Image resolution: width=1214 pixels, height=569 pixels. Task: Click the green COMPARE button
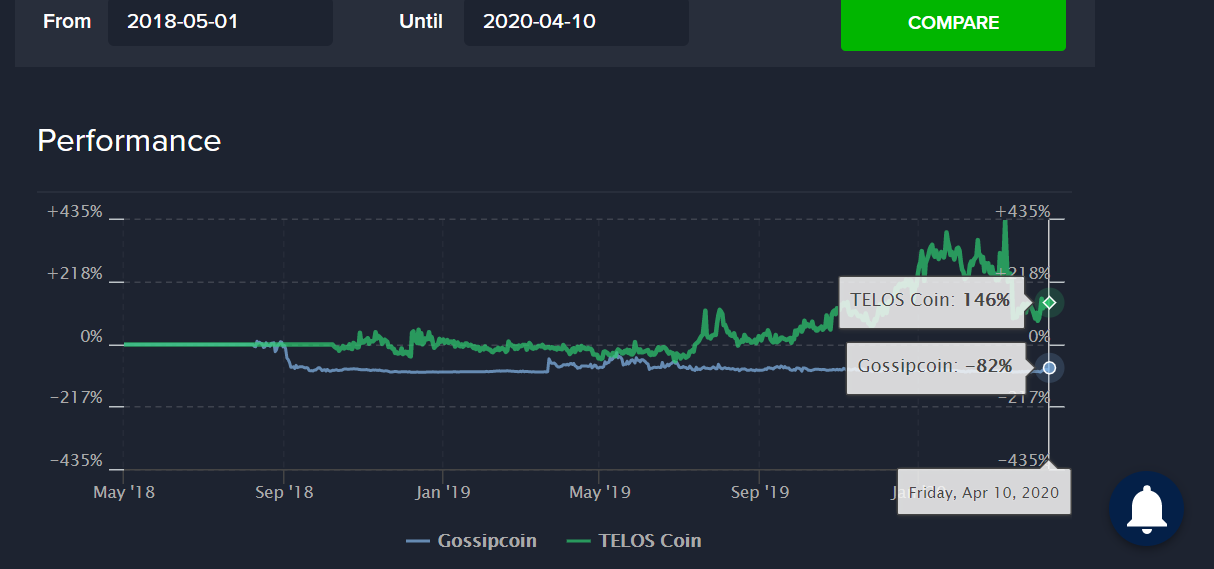tap(953, 23)
